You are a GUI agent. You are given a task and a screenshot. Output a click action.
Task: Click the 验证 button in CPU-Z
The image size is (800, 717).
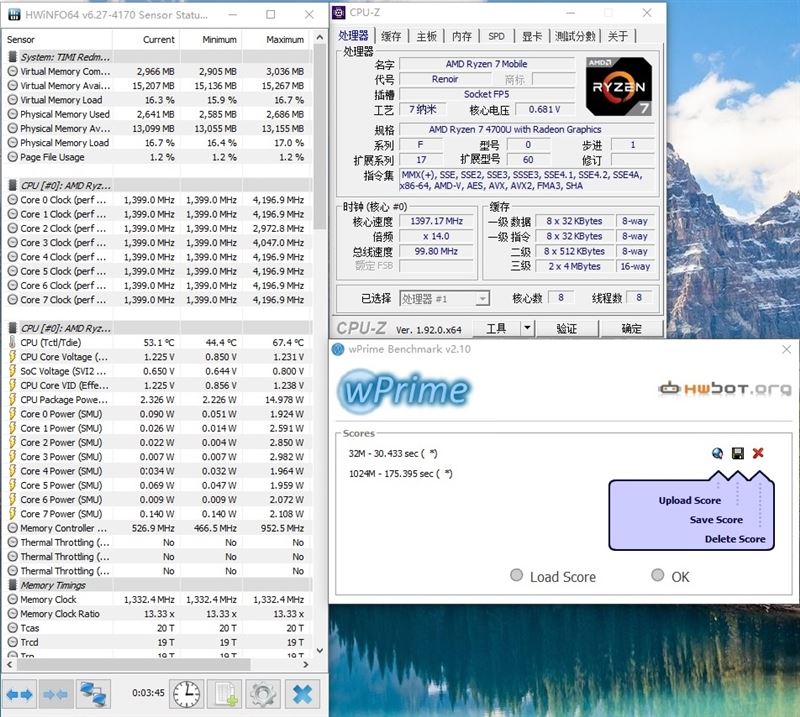pos(566,328)
